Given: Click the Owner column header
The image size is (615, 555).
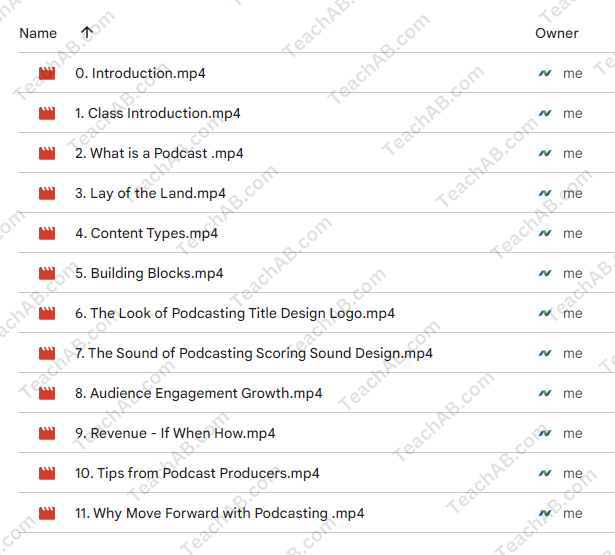Looking at the screenshot, I should coord(556,33).
